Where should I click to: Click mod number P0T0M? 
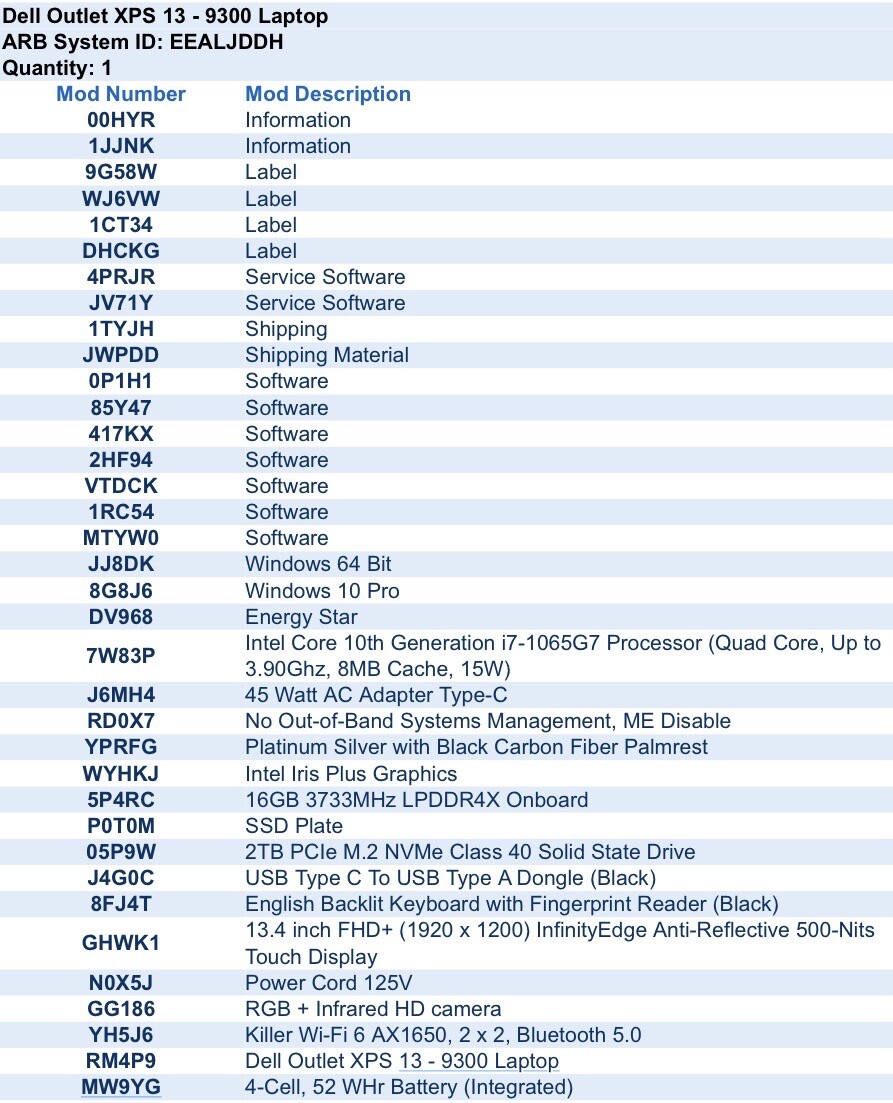(121, 825)
